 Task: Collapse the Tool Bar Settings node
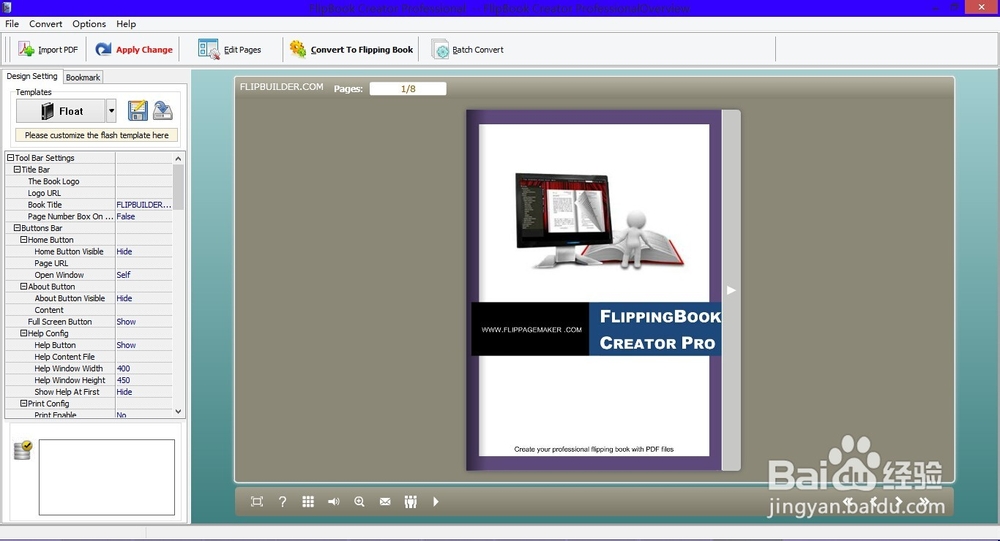[10, 158]
